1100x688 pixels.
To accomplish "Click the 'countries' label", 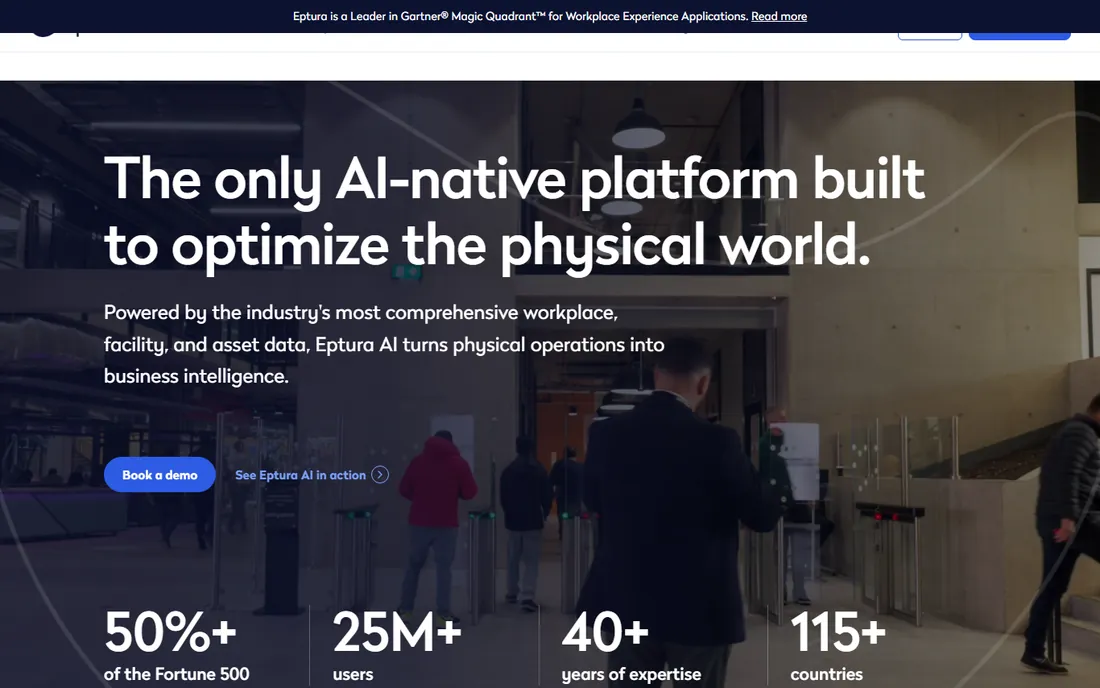I will (826, 674).
